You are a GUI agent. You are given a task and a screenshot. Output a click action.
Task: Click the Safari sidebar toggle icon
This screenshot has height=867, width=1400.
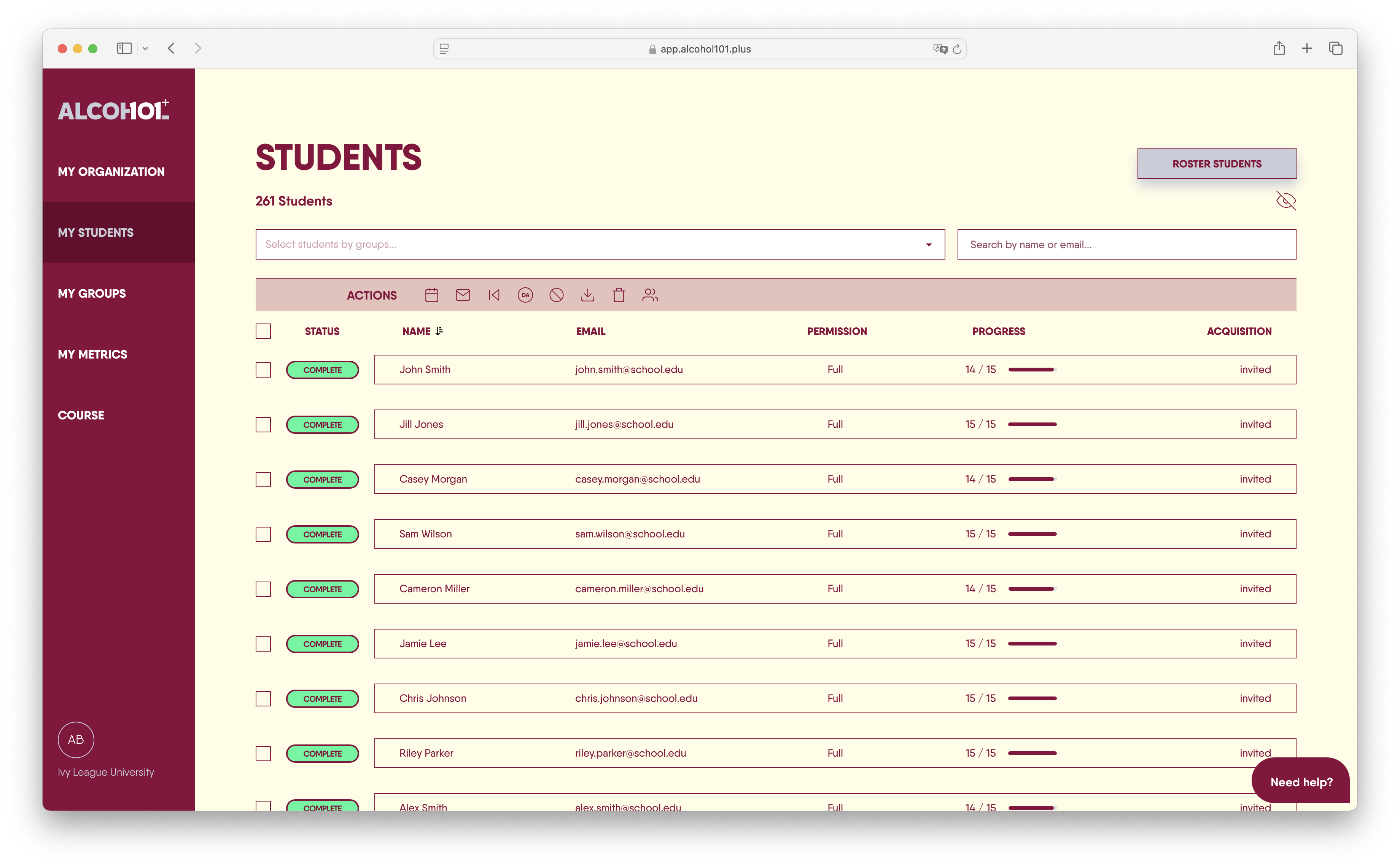click(124, 48)
